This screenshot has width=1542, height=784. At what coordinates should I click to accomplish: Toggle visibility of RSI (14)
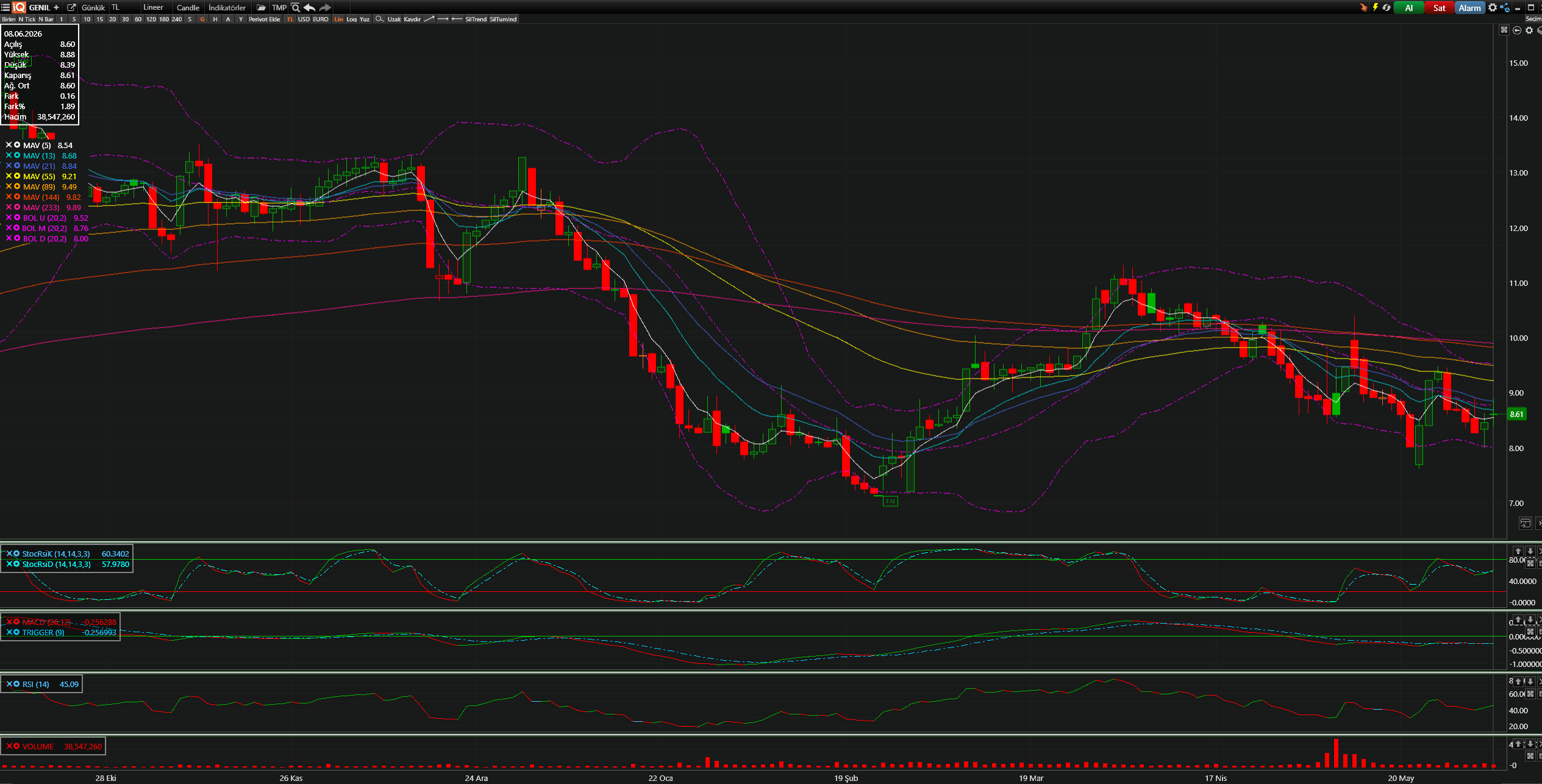(16, 684)
